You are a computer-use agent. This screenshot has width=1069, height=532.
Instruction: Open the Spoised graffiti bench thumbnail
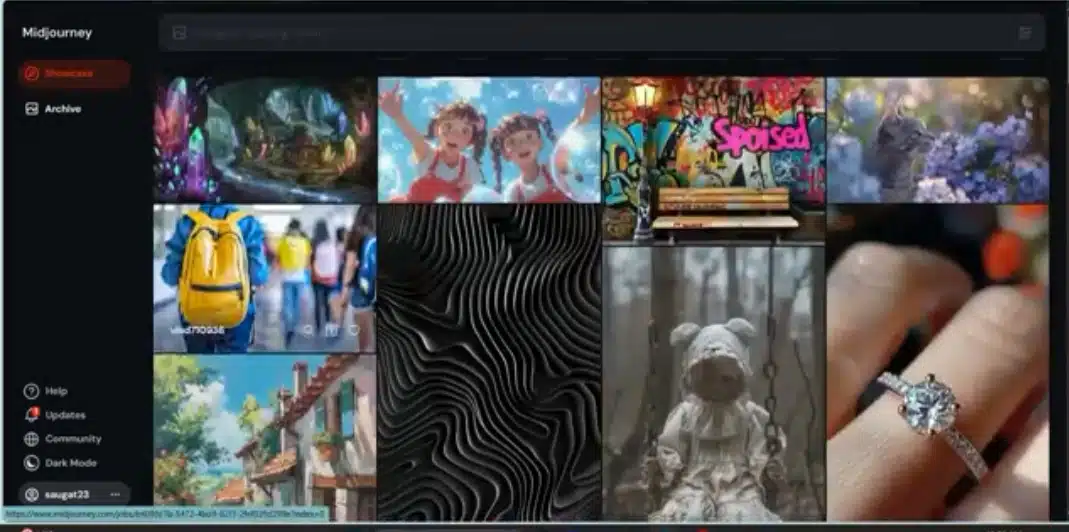click(x=713, y=159)
